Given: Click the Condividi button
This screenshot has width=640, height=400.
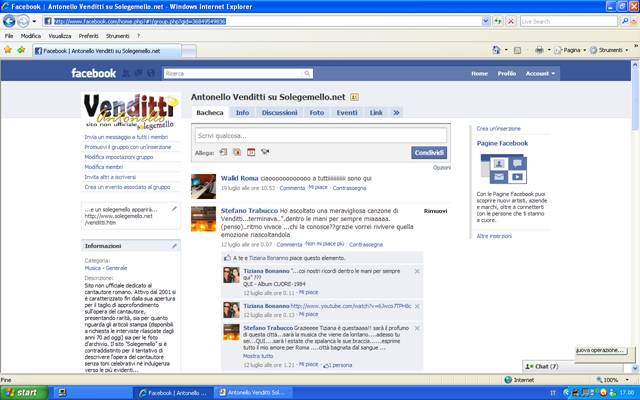Looking at the screenshot, I should point(429,153).
